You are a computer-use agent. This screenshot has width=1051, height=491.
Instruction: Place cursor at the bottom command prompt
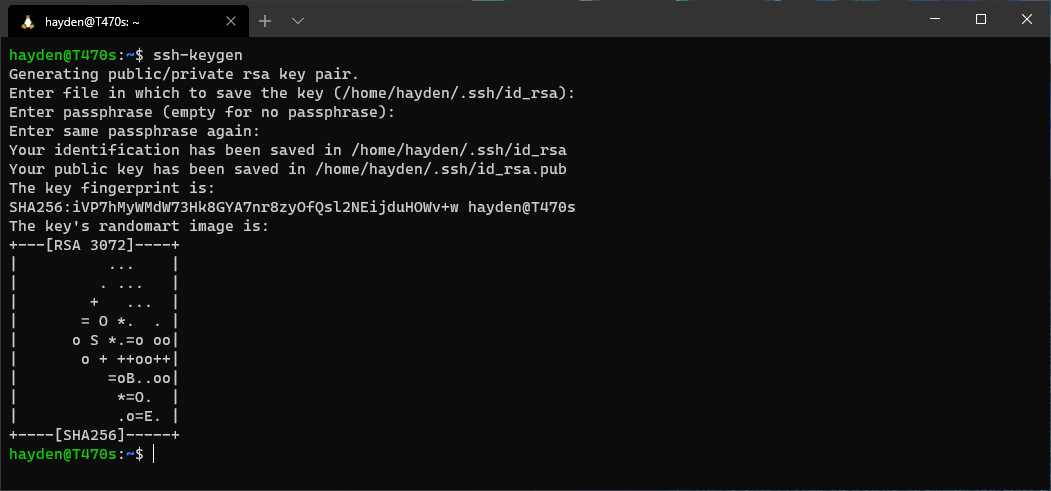154,454
